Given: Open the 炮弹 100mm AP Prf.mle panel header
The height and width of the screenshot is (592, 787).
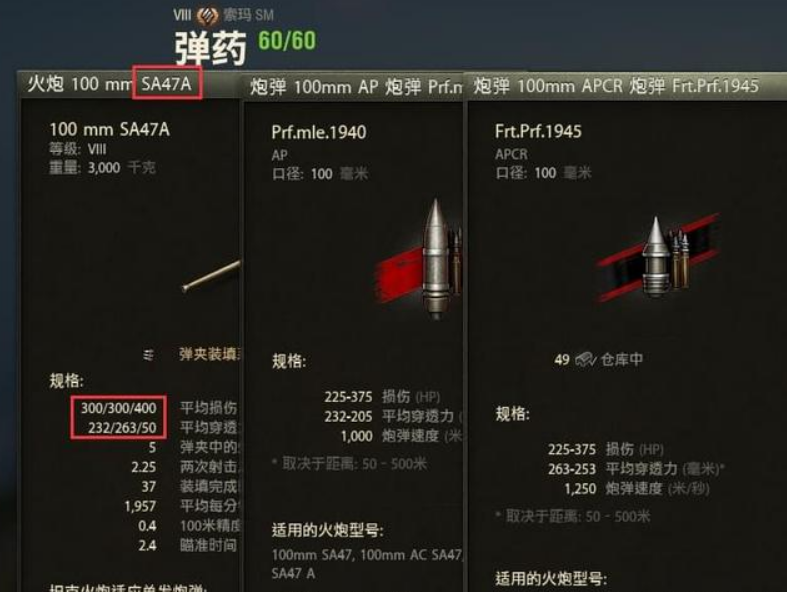Looking at the screenshot, I should tap(353, 87).
